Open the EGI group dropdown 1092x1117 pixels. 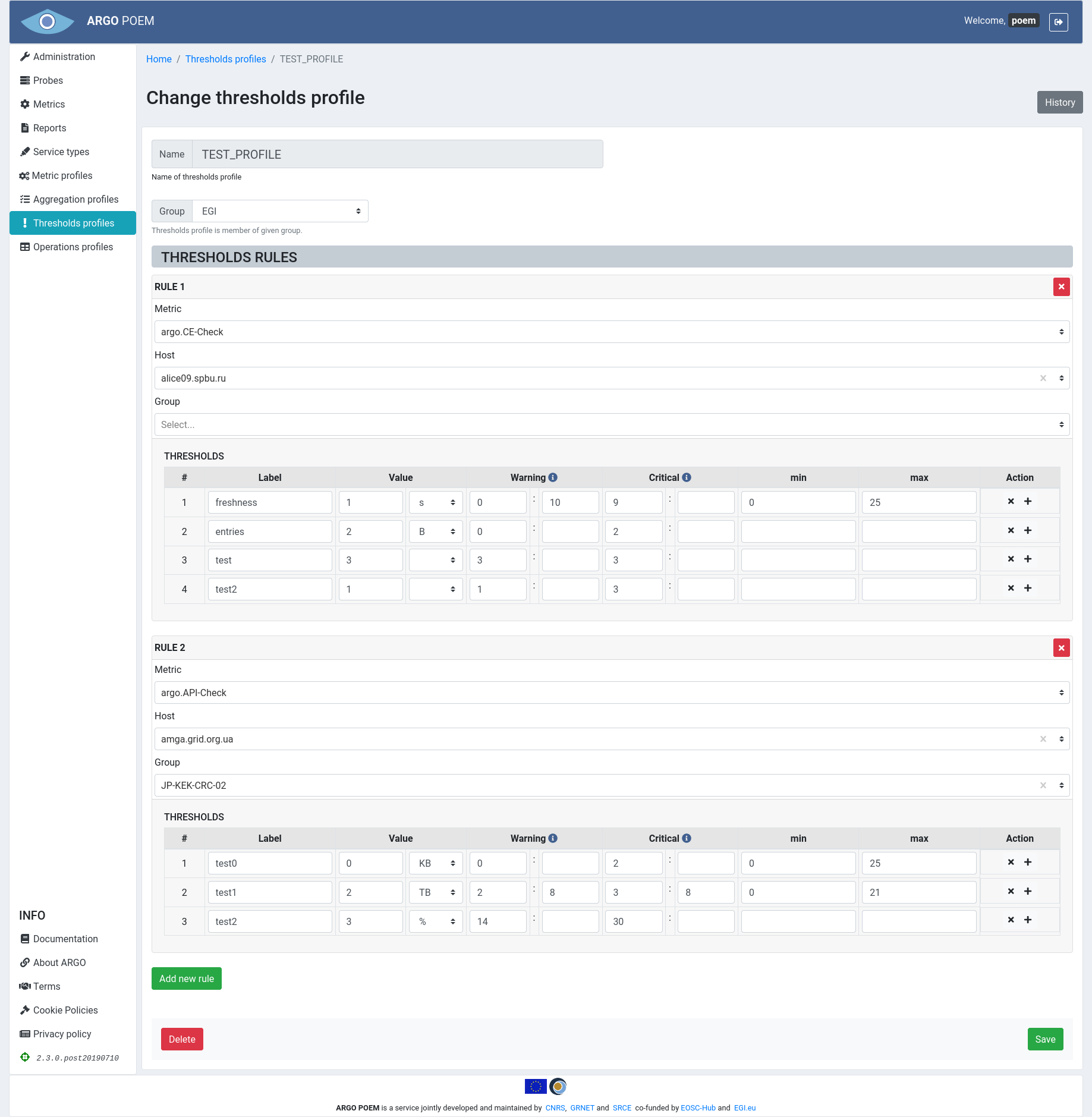point(280,211)
